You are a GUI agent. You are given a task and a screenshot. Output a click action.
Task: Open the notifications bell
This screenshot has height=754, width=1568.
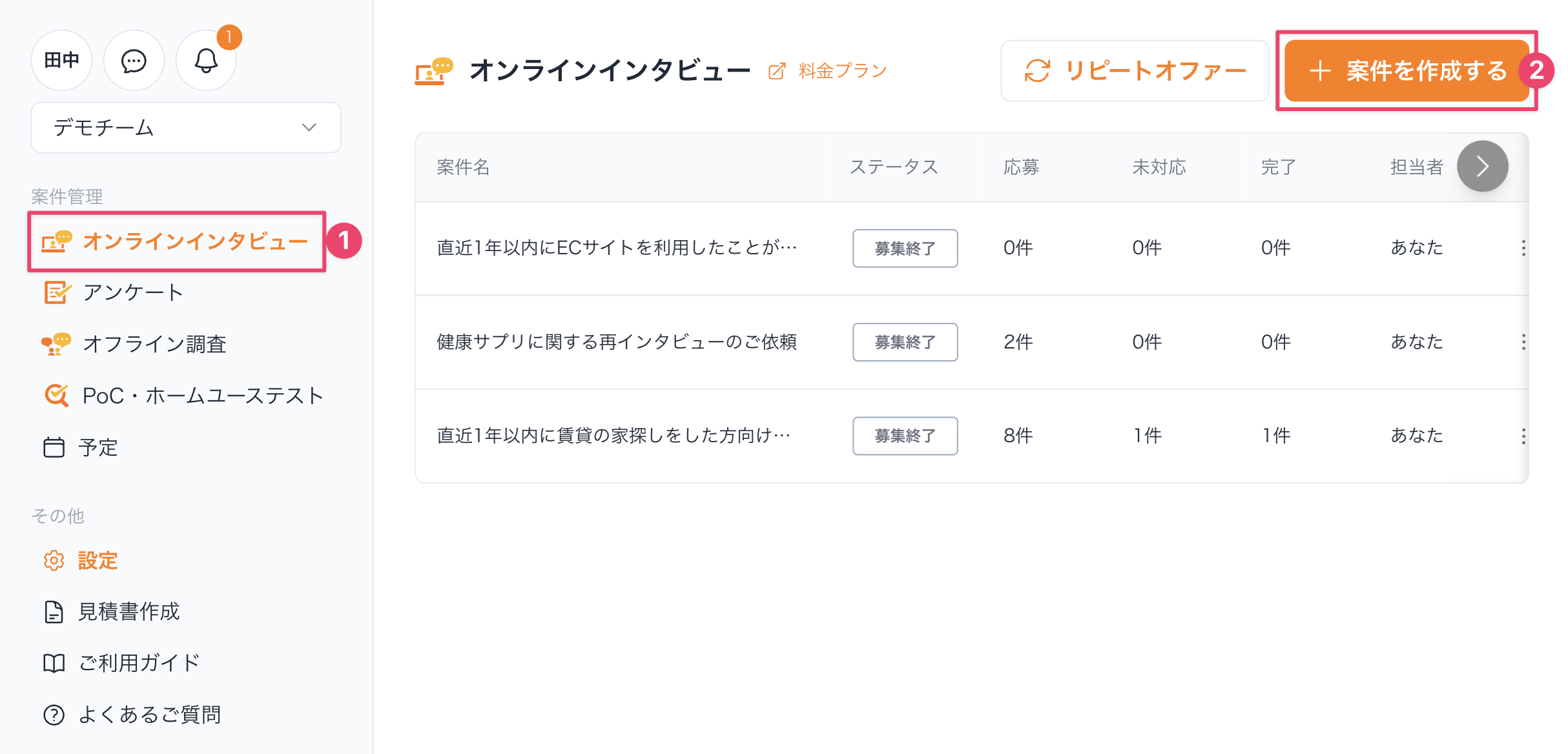click(206, 61)
